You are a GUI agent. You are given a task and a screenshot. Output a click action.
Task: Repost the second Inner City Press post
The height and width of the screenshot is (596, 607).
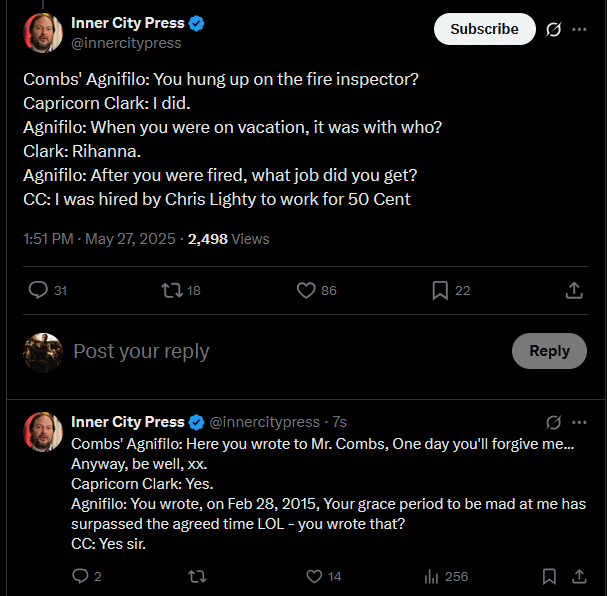pos(197,576)
